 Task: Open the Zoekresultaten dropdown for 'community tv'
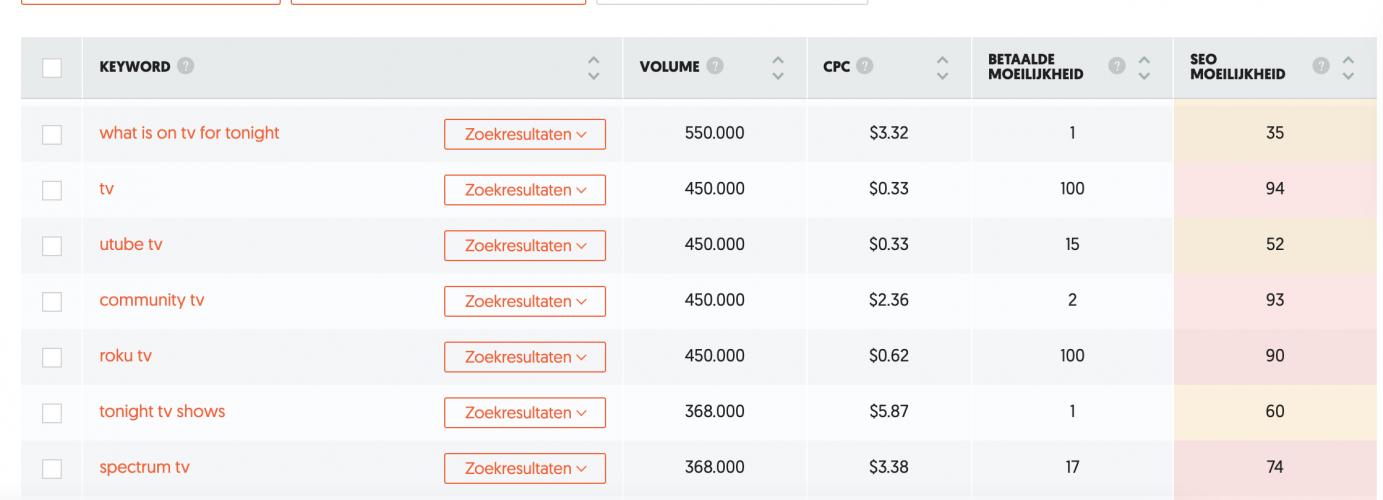click(525, 301)
